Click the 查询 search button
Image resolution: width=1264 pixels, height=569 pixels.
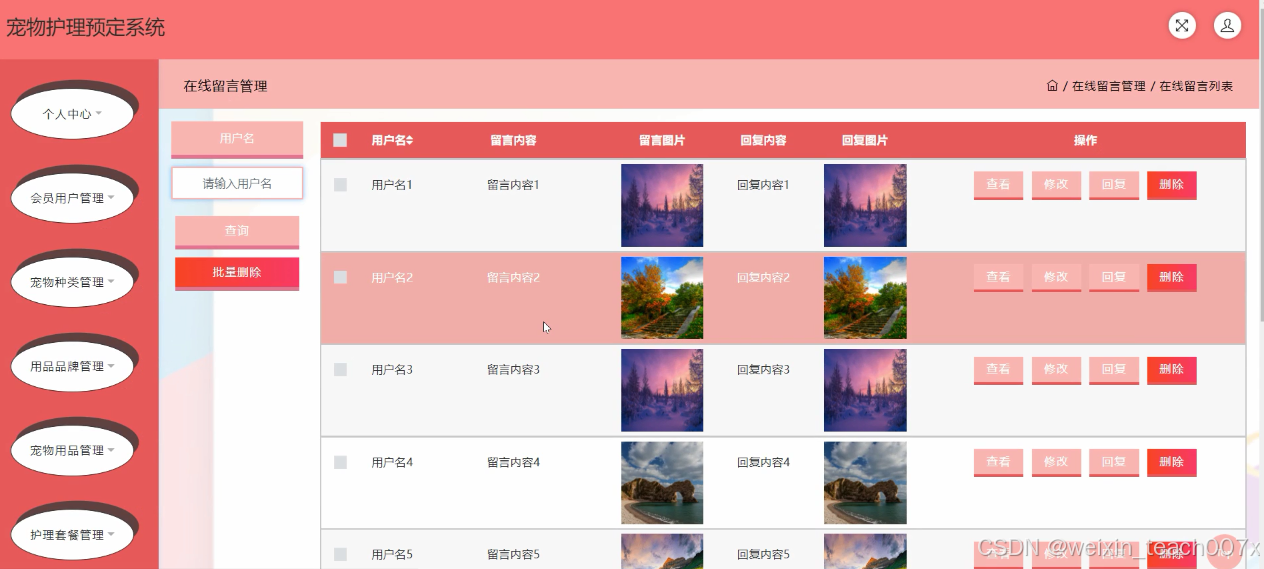click(x=237, y=231)
